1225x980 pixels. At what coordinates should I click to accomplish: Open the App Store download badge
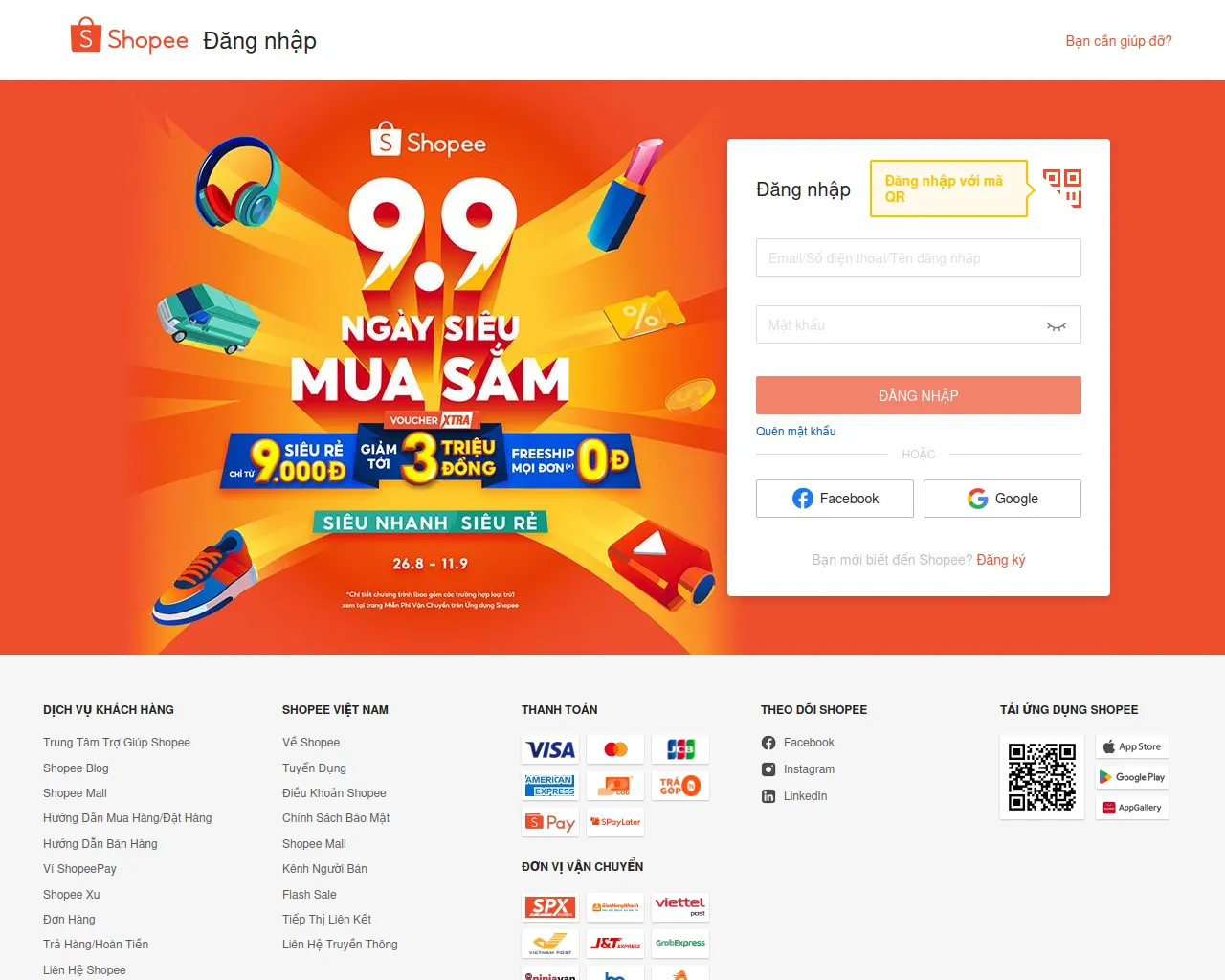[x=1132, y=746]
